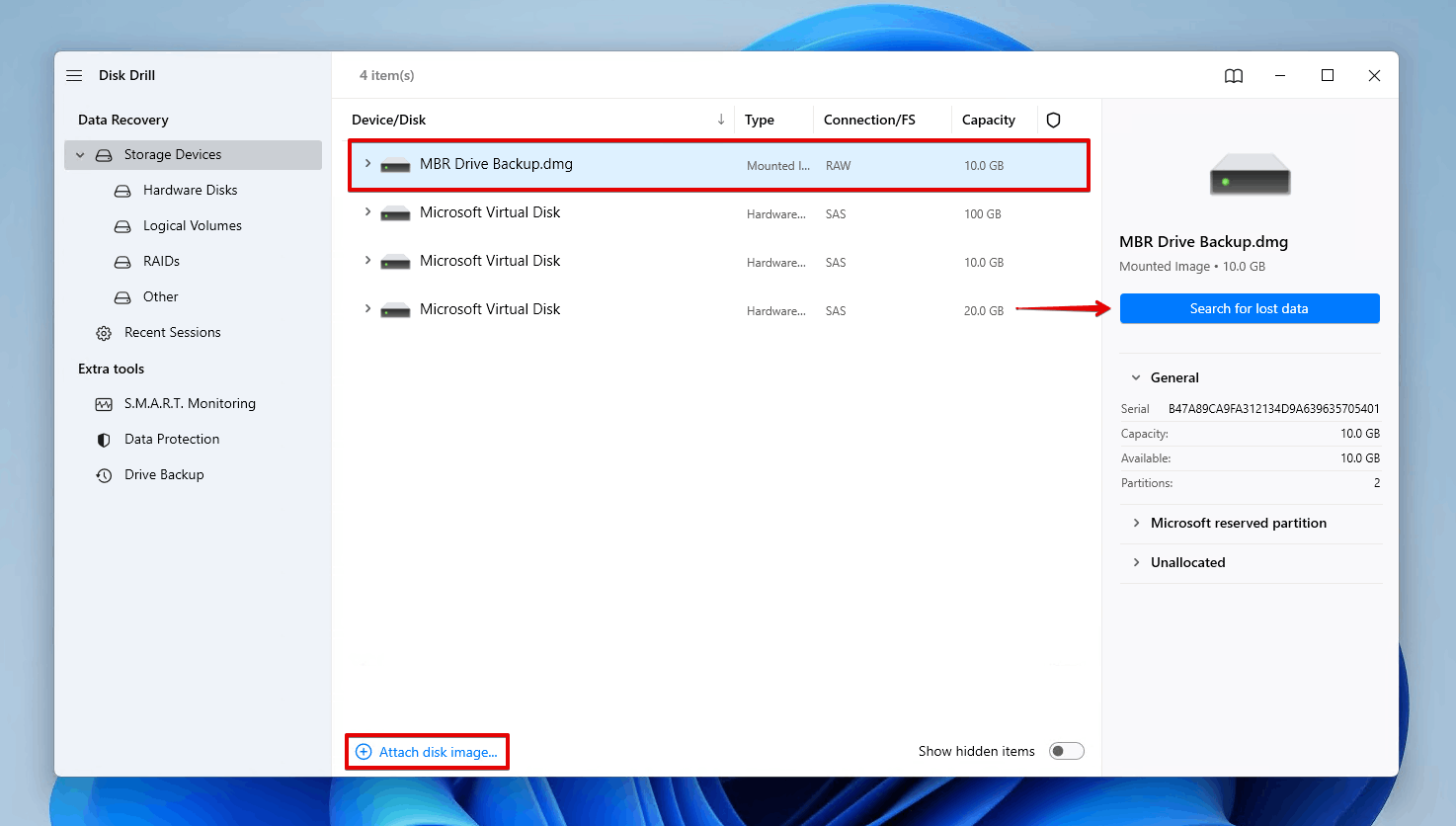Click the plus icon beside Attach disk image
Viewport: 1456px width, 826px height.
click(364, 752)
